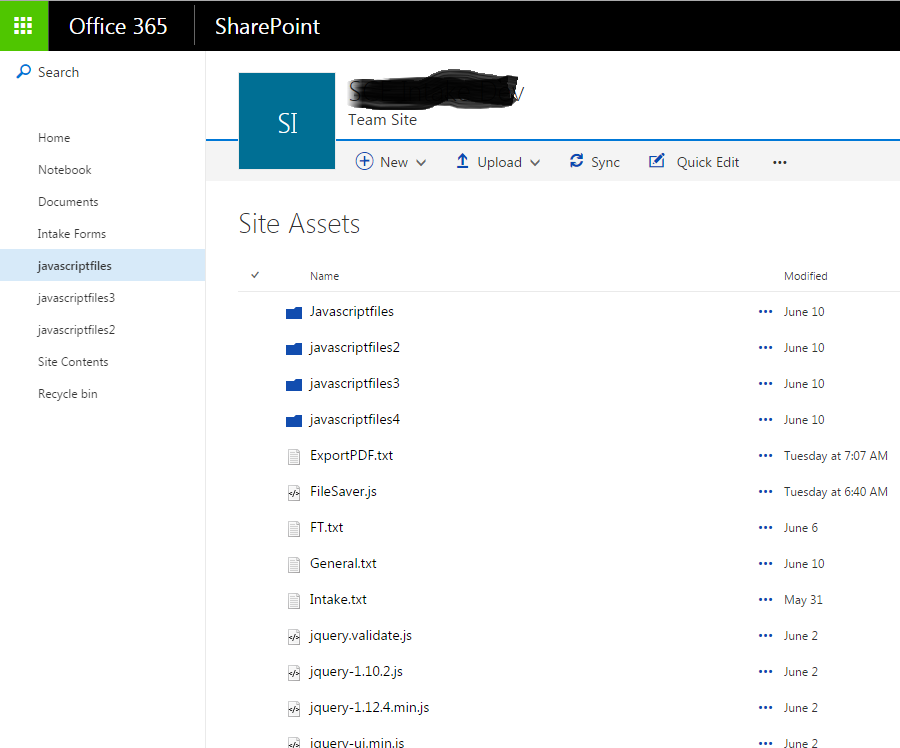Open the Team Site link
Image resolution: width=900 pixels, height=748 pixels.
point(382,119)
